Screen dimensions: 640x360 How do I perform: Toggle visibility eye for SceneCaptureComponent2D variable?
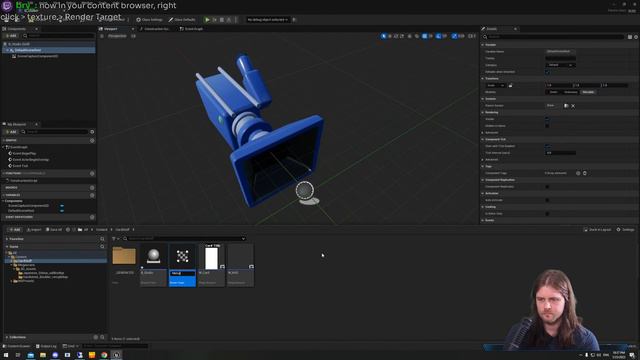click(x=62, y=206)
